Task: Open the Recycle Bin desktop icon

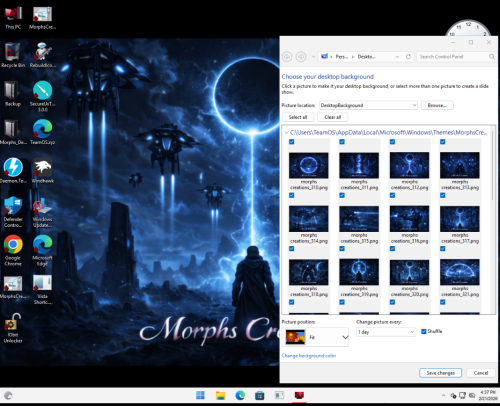Action: [x=13, y=55]
